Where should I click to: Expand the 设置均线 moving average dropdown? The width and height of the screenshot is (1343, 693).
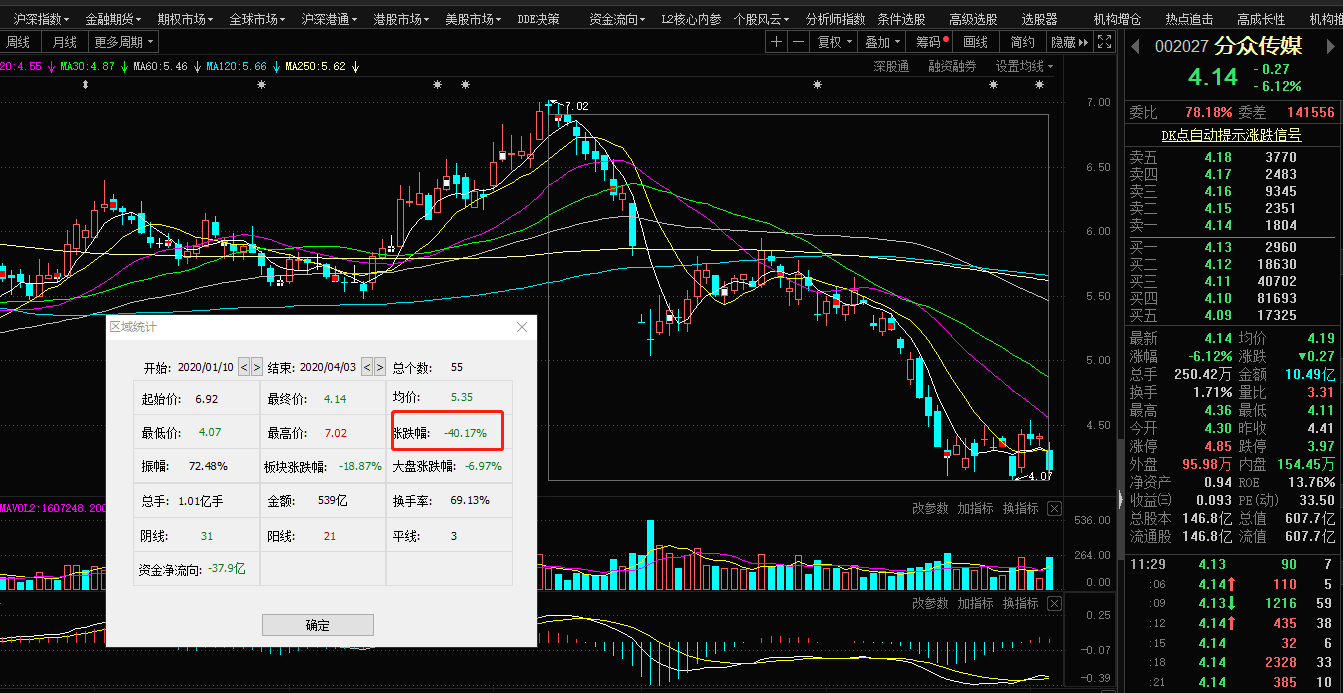tap(1023, 65)
